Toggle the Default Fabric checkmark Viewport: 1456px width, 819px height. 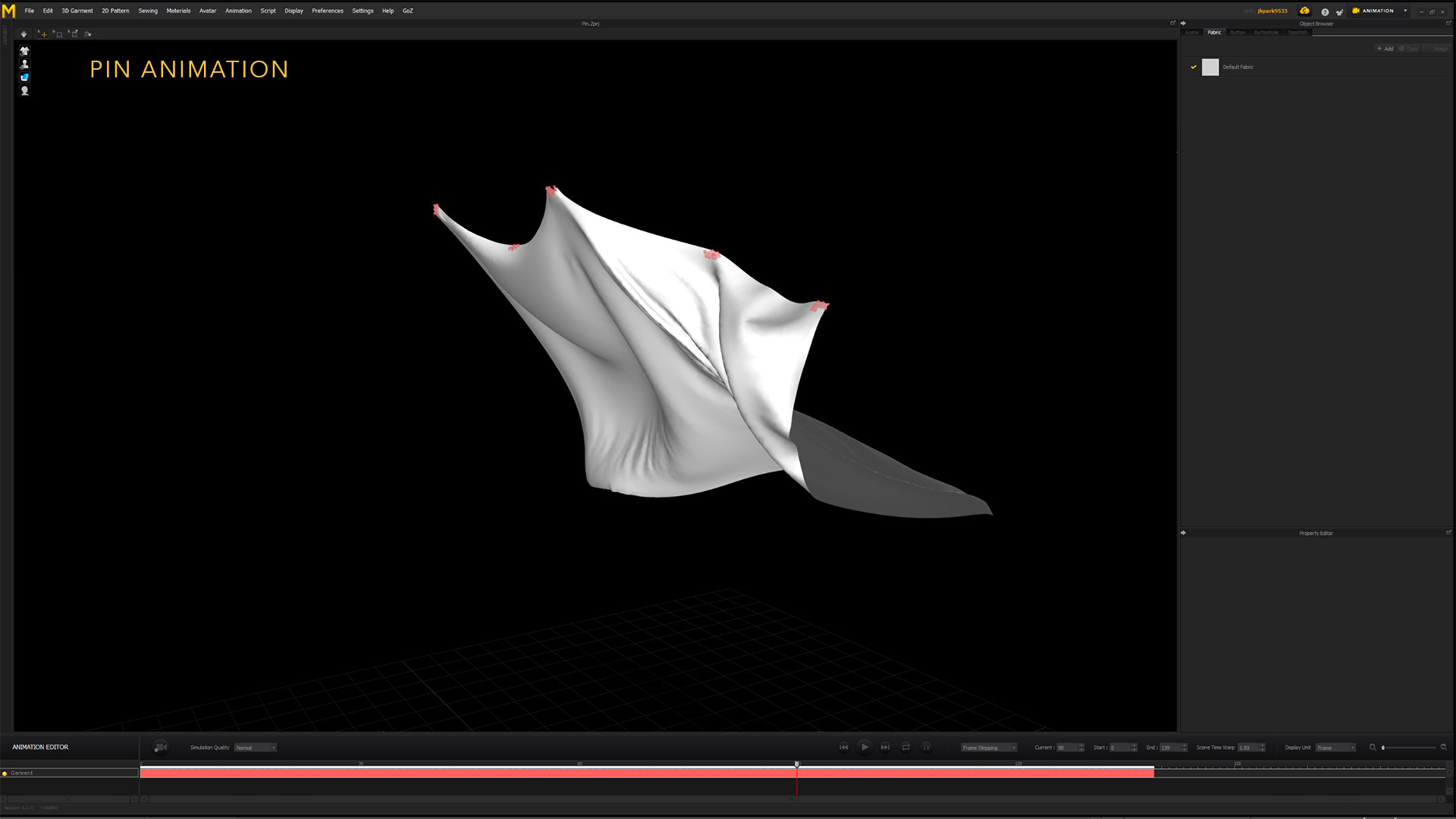[1193, 67]
